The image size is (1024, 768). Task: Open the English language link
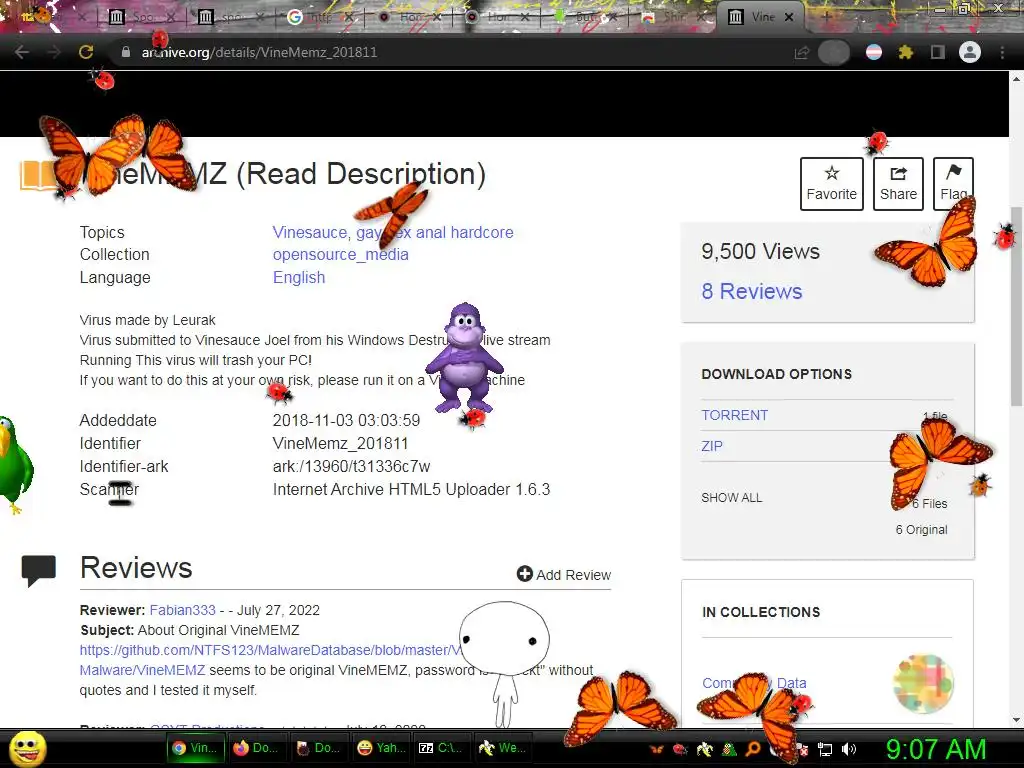pyautogui.click(x=298, y=278)
